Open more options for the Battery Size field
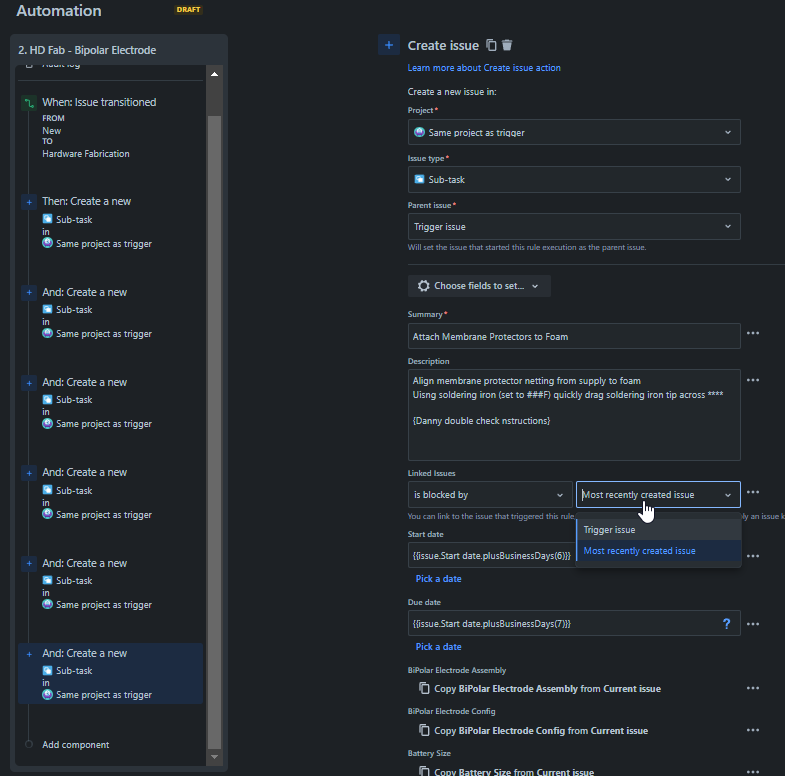Viewport: 785px width, 776px height. (753, 771)
